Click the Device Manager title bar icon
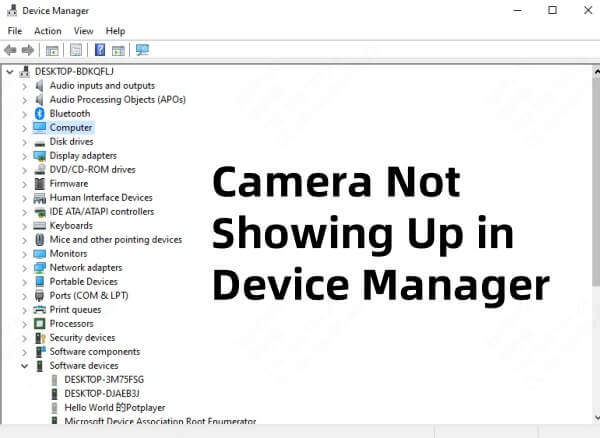The image size is (600, 438). (x=12, y=10)
